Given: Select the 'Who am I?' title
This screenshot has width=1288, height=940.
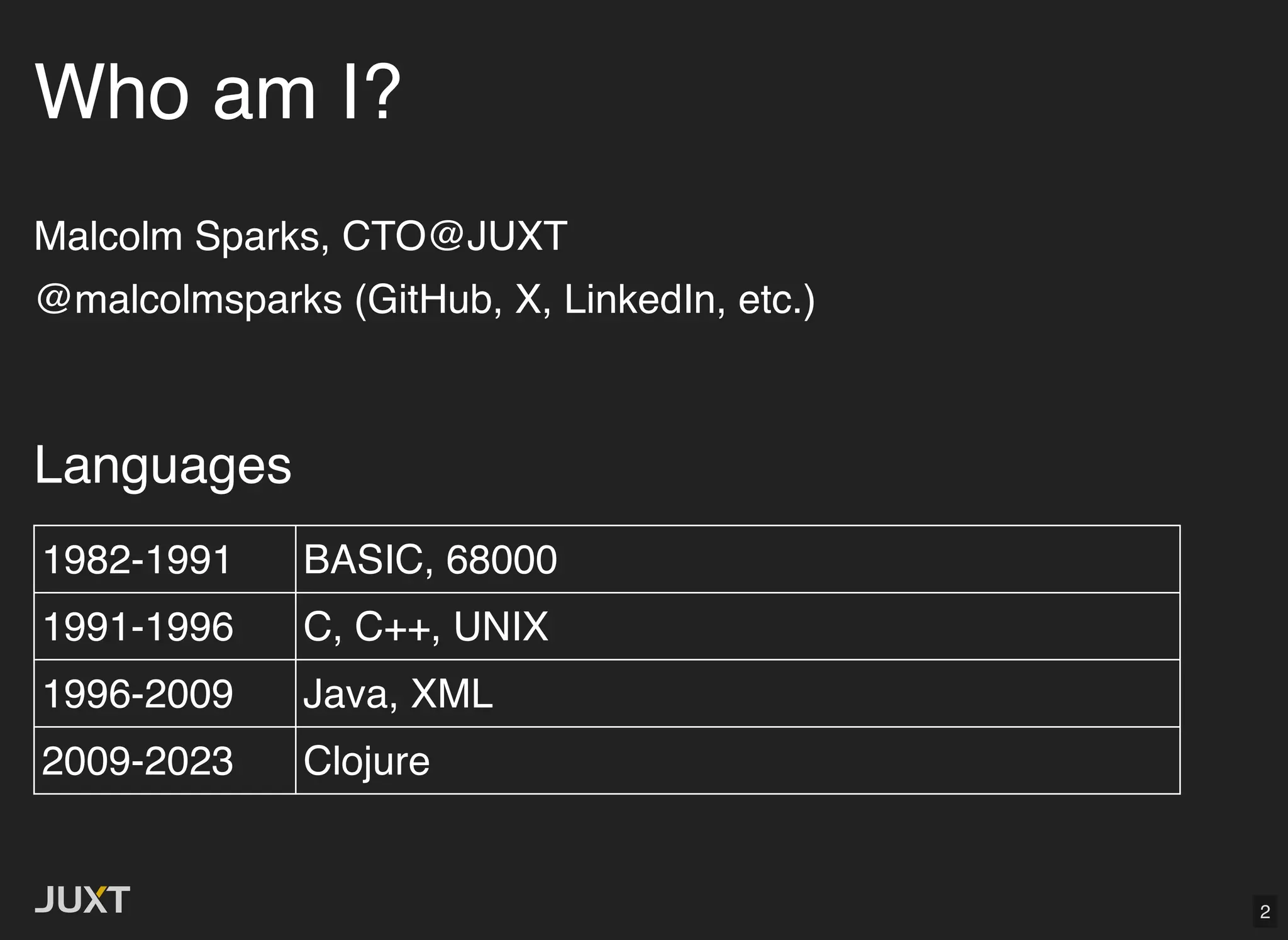Looking at the screenshot, I should 218,92.
